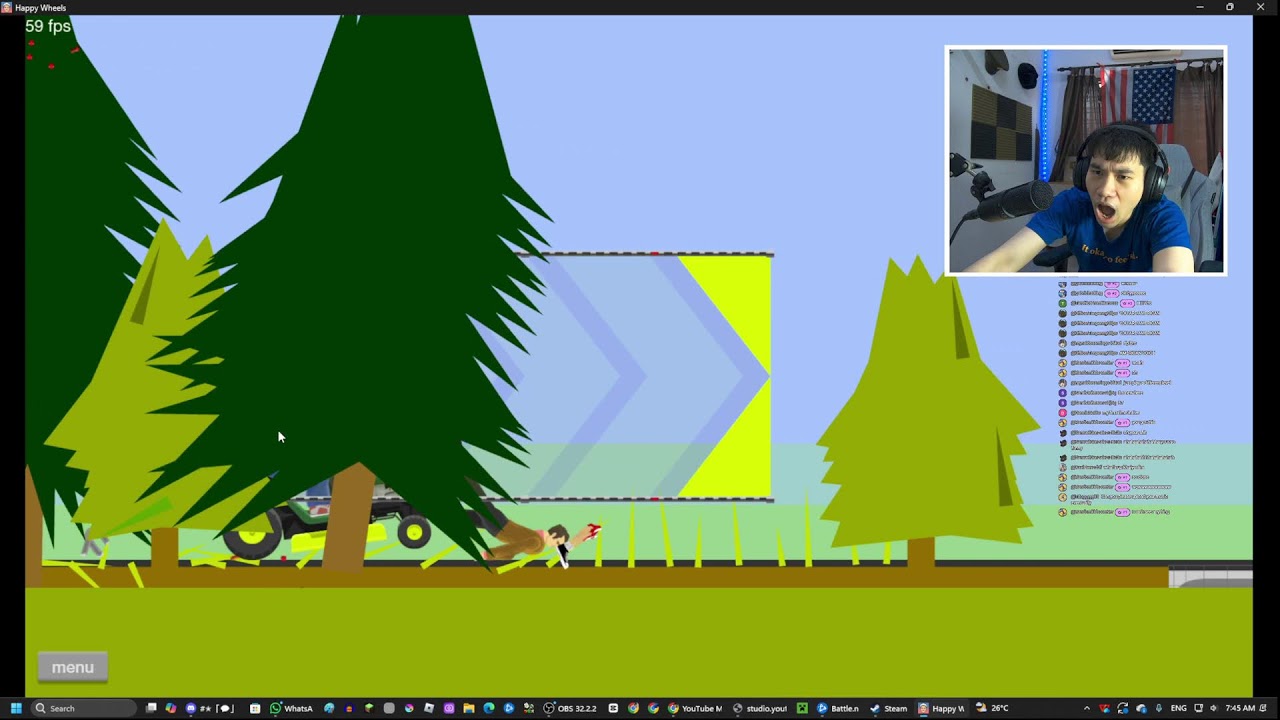Image resolution: width=1280 pixels, height=720 pixels.
Task: Open the 26°C weather widget
Action: [991, 708]
